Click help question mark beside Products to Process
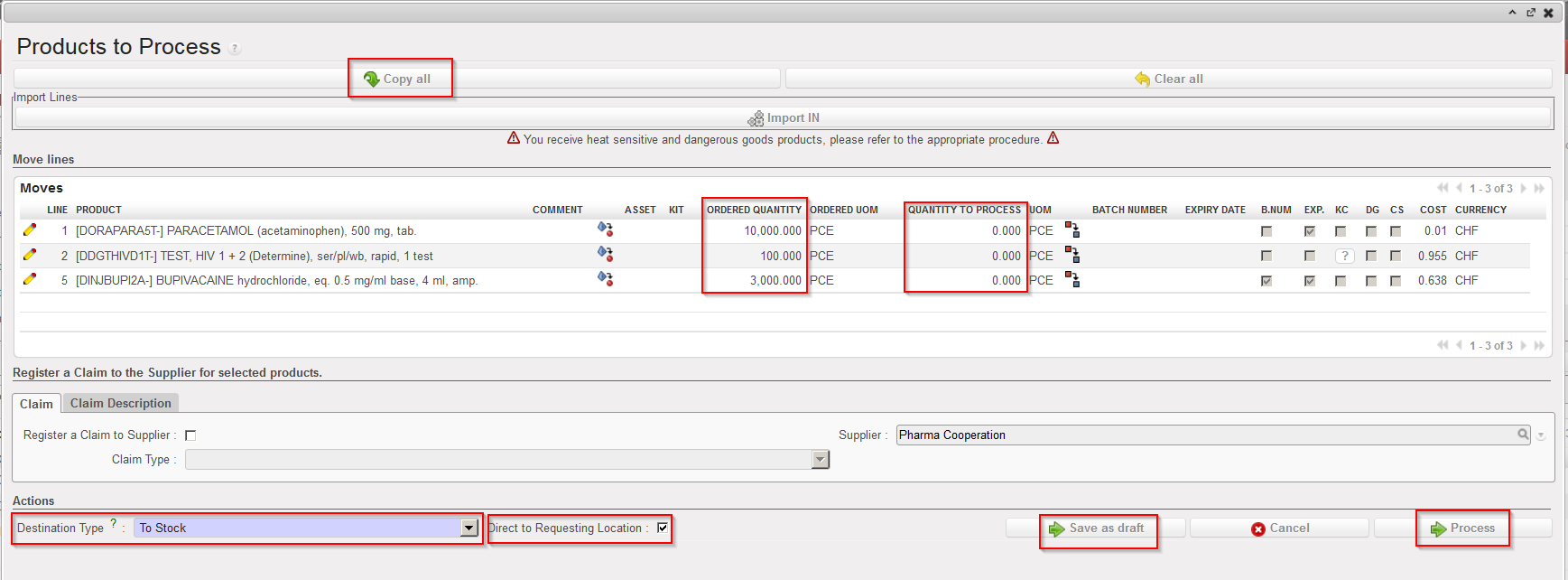1568x580 pixels. [x=235, y=49]
